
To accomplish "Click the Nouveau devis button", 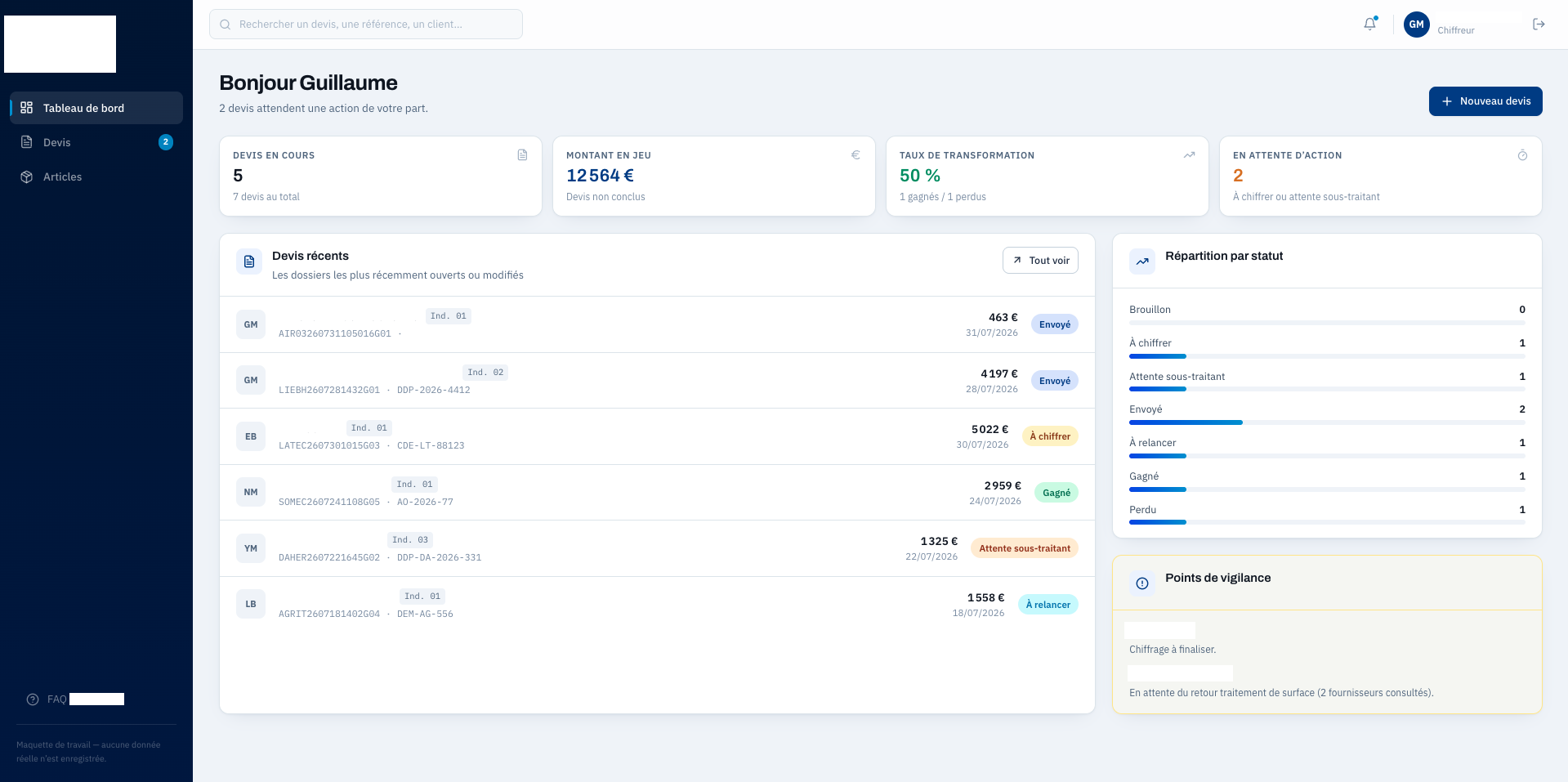I will [x=1485, y=101].
